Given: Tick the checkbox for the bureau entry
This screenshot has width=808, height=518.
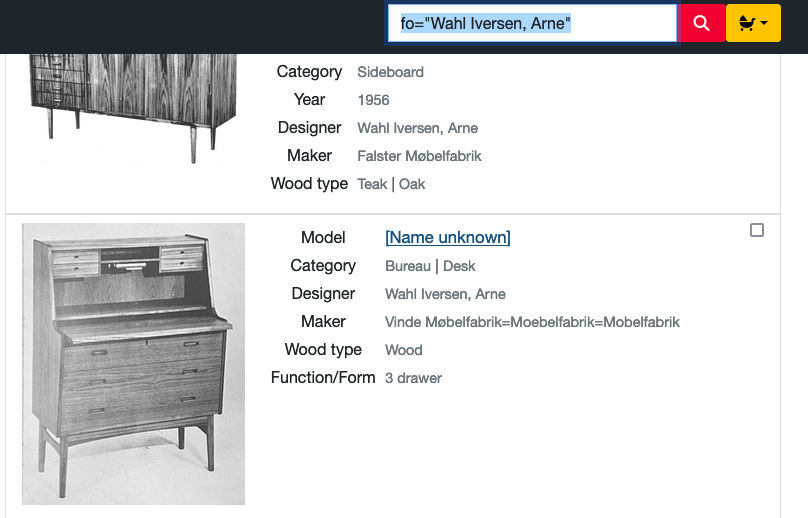Looking at the screenshot, I should [757, 230].
